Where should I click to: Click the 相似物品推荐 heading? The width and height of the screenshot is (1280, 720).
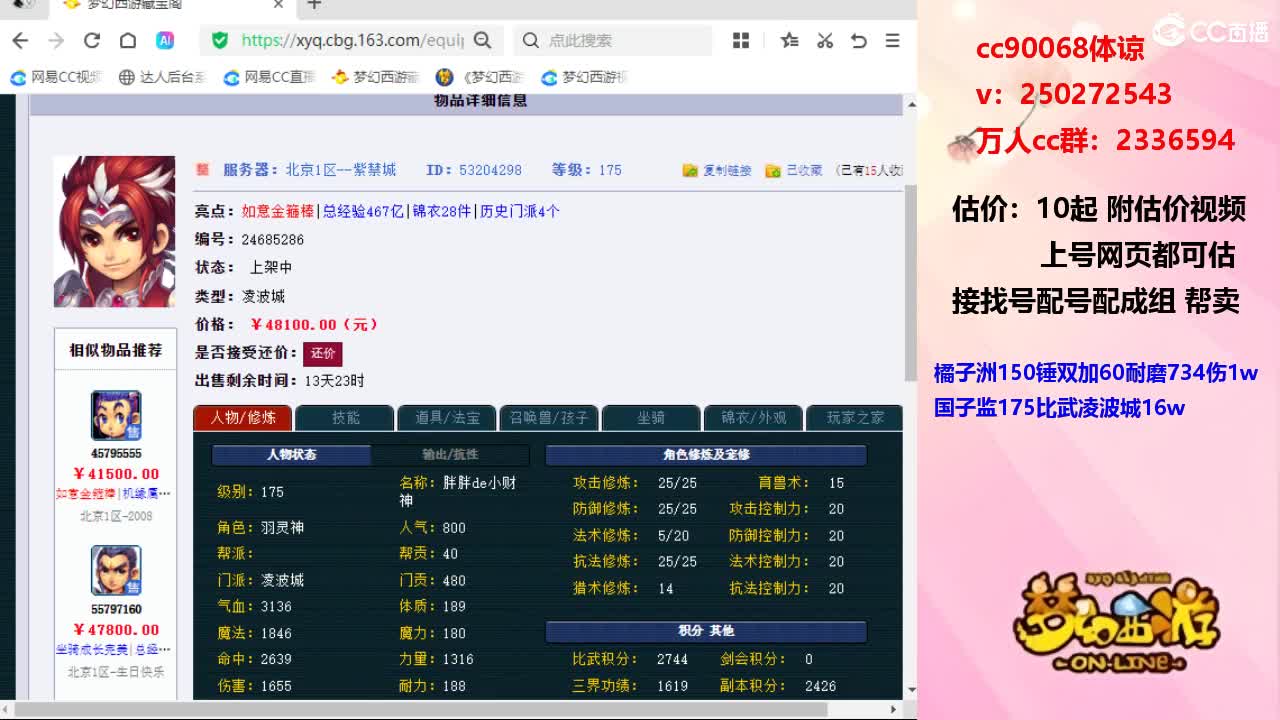click(x=115, y=351)
